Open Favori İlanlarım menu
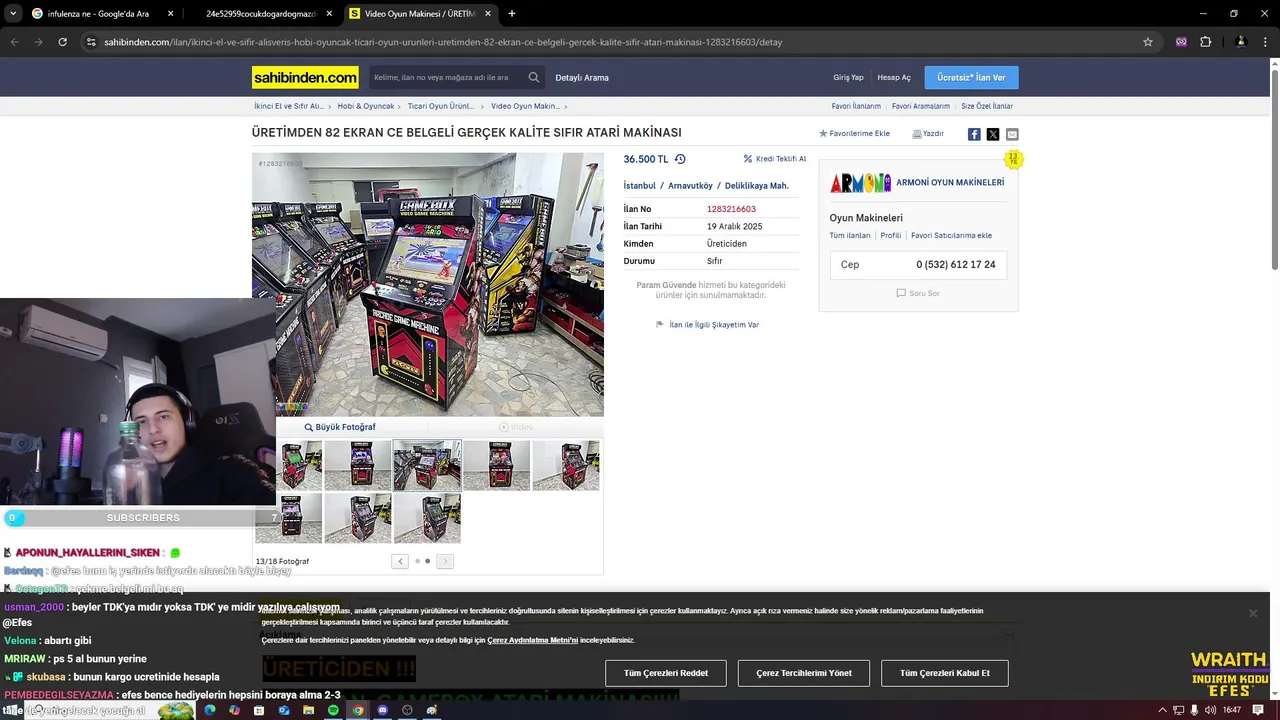This screenshot has width=1280, height=720. pos(856,106)
